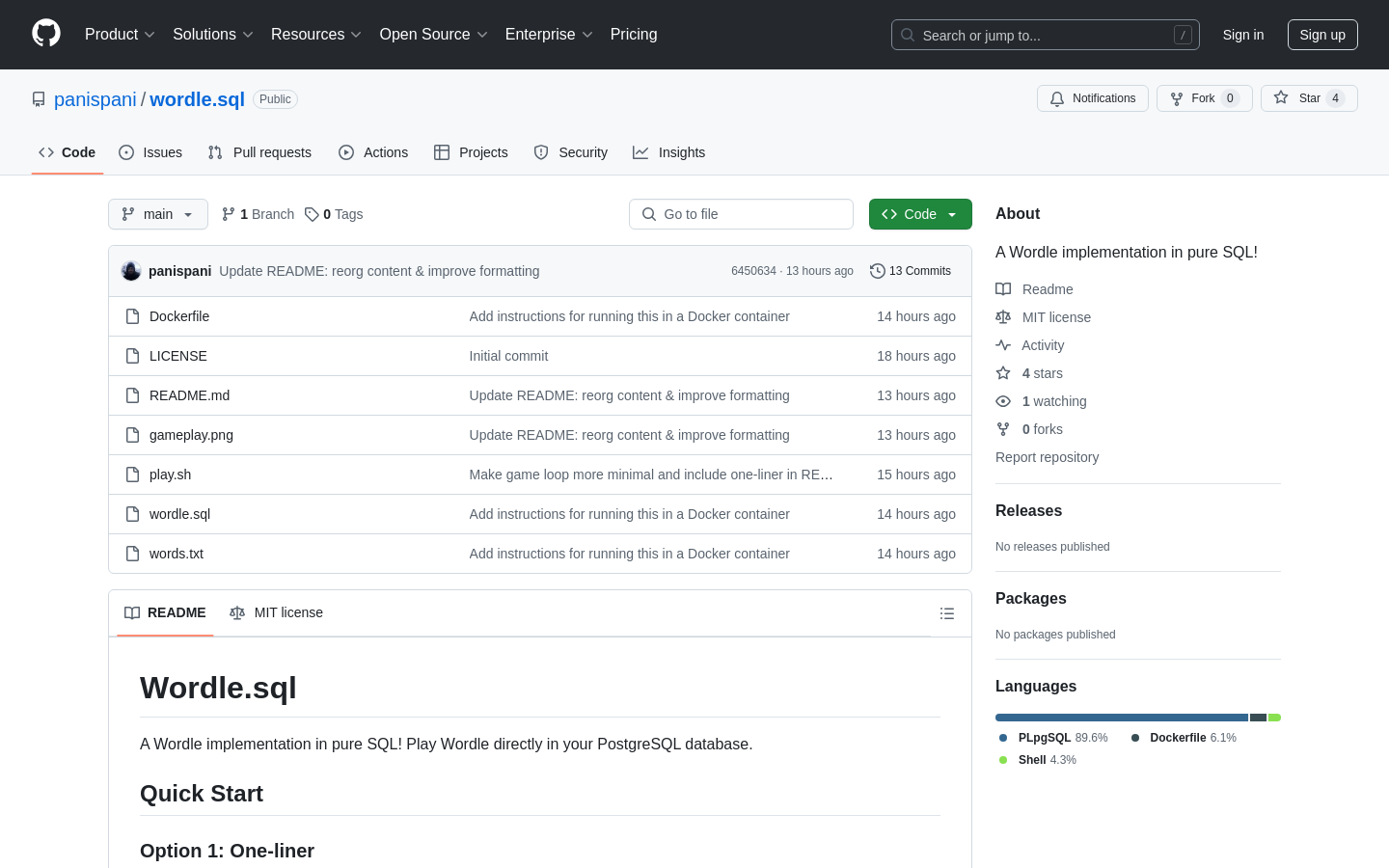Screen dimensions: 1389x868
Task: Click panispani's avatar in the commit row
Action: (131, 271)
